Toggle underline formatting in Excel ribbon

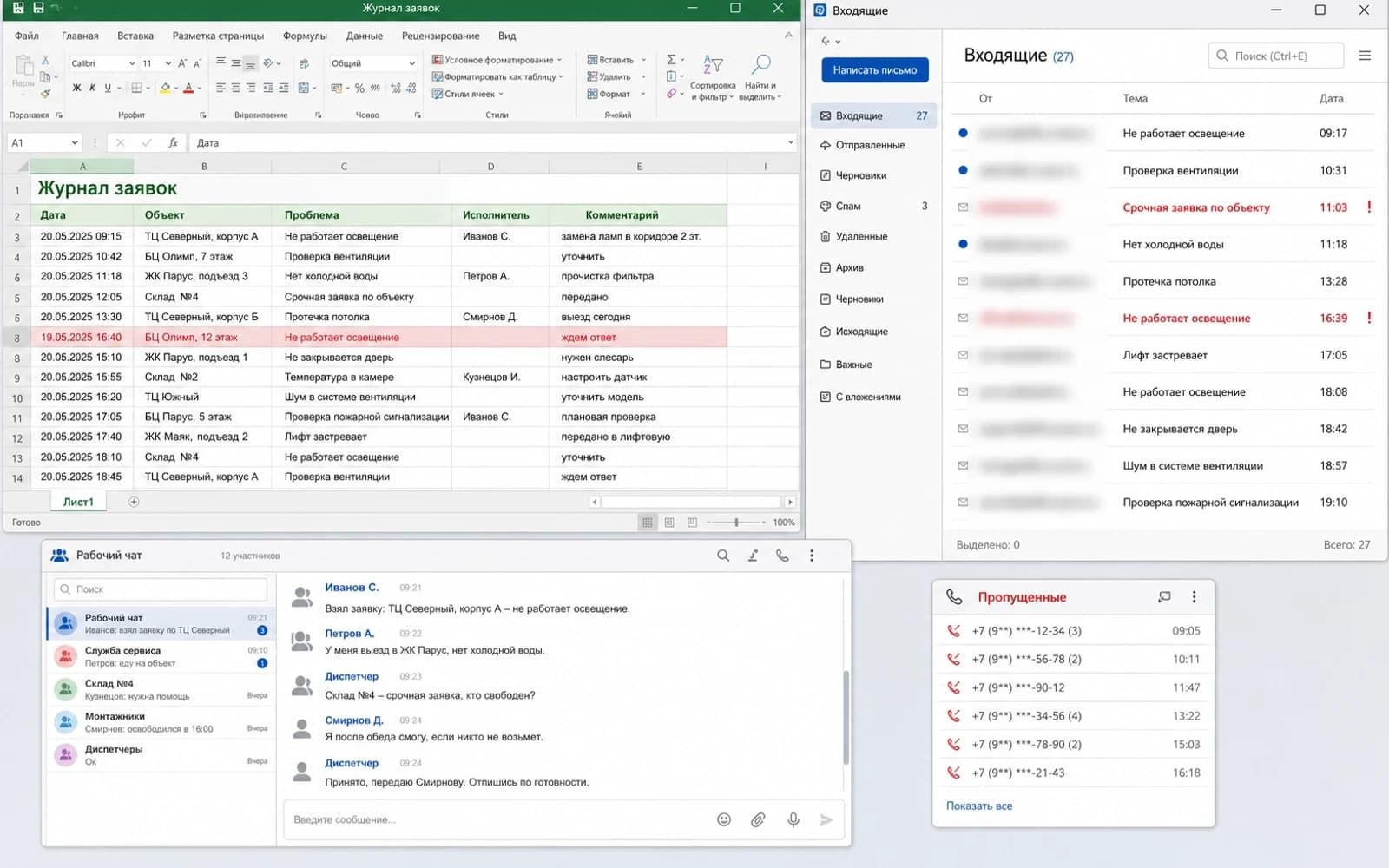pyautogui.click(x=108, y=88)
